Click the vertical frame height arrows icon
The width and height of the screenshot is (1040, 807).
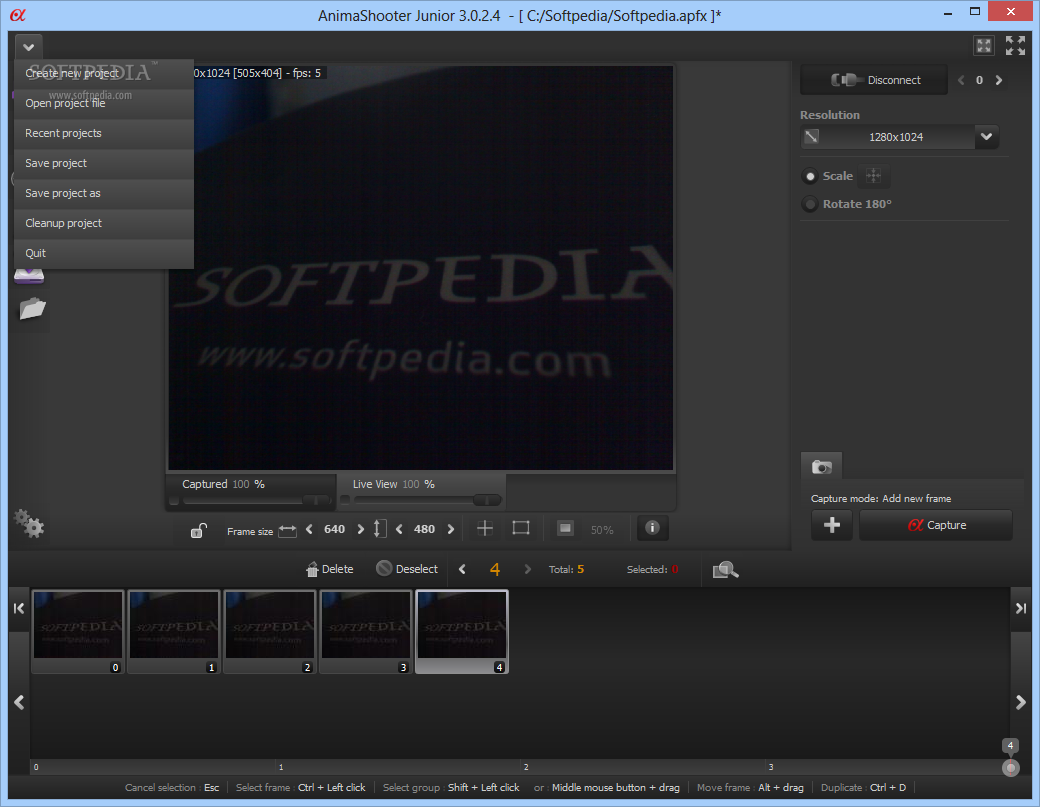(x=379, y=528)
